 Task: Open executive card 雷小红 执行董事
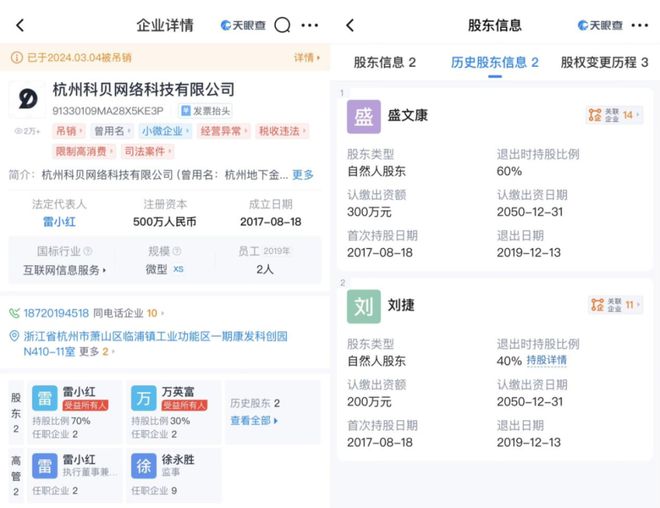(x=75, y=475)
